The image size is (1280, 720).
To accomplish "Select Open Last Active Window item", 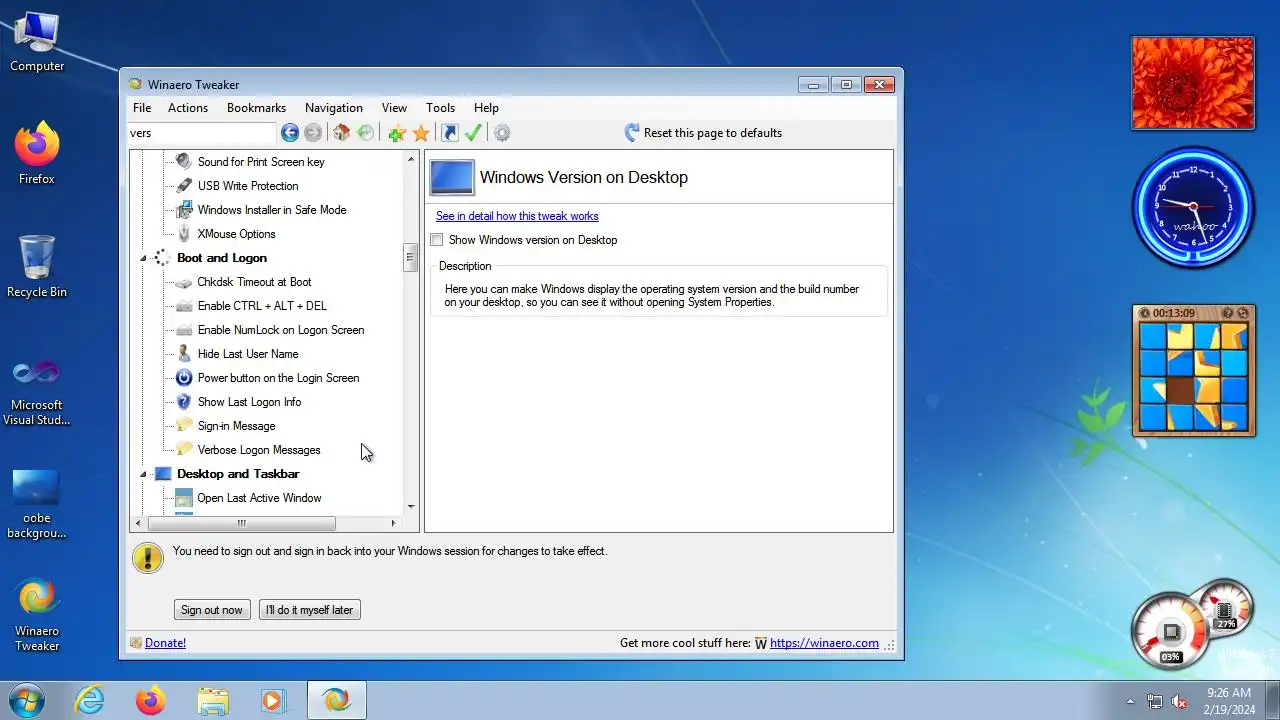I will [x=259, y=498].
